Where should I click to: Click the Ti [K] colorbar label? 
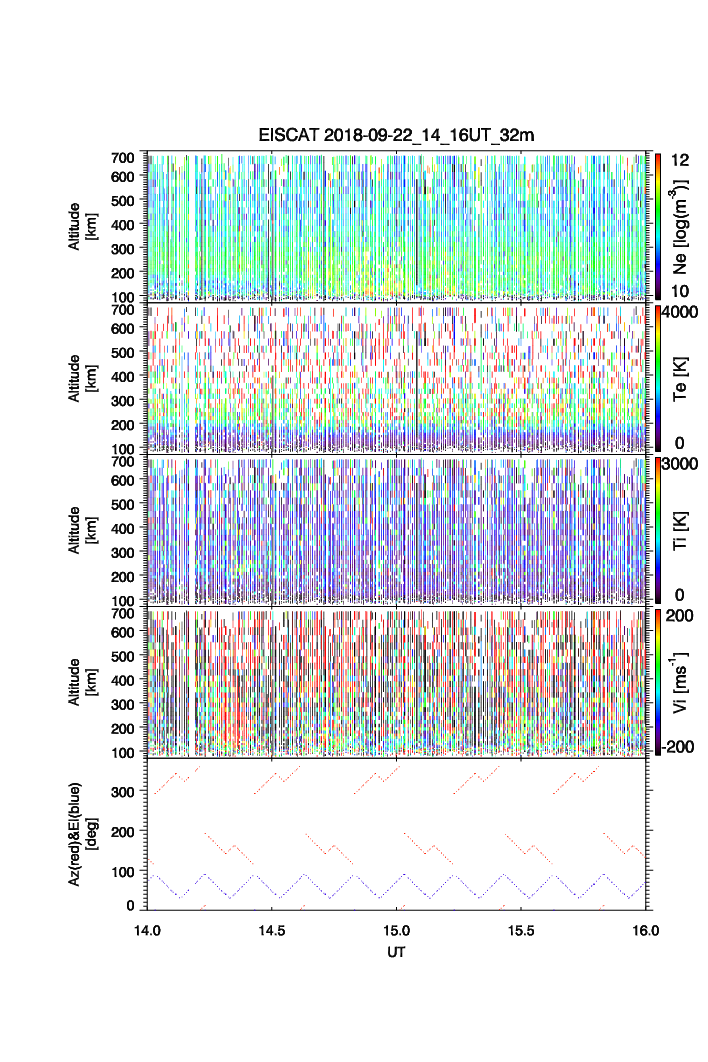(683, 530)
